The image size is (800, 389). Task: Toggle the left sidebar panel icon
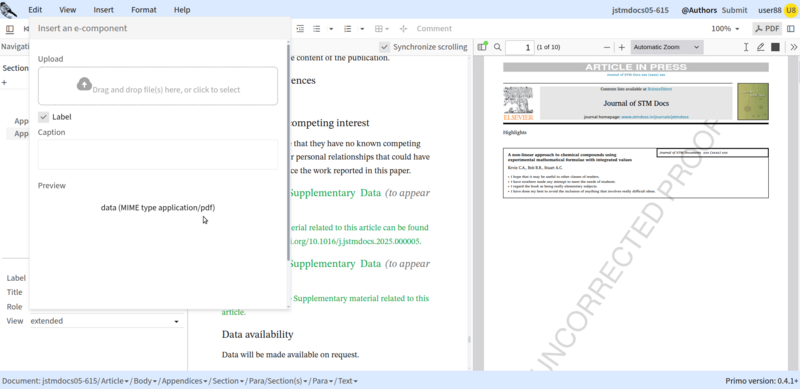(10, 29)
